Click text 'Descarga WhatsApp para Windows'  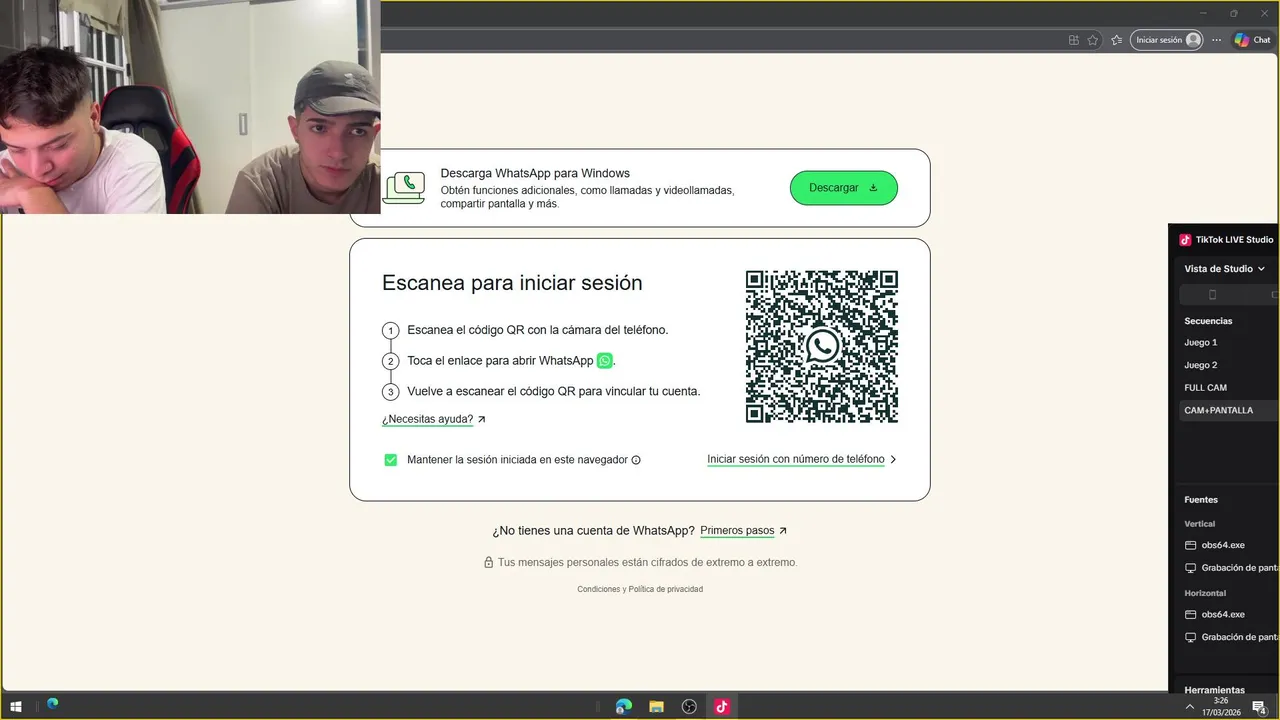[535, 173]
